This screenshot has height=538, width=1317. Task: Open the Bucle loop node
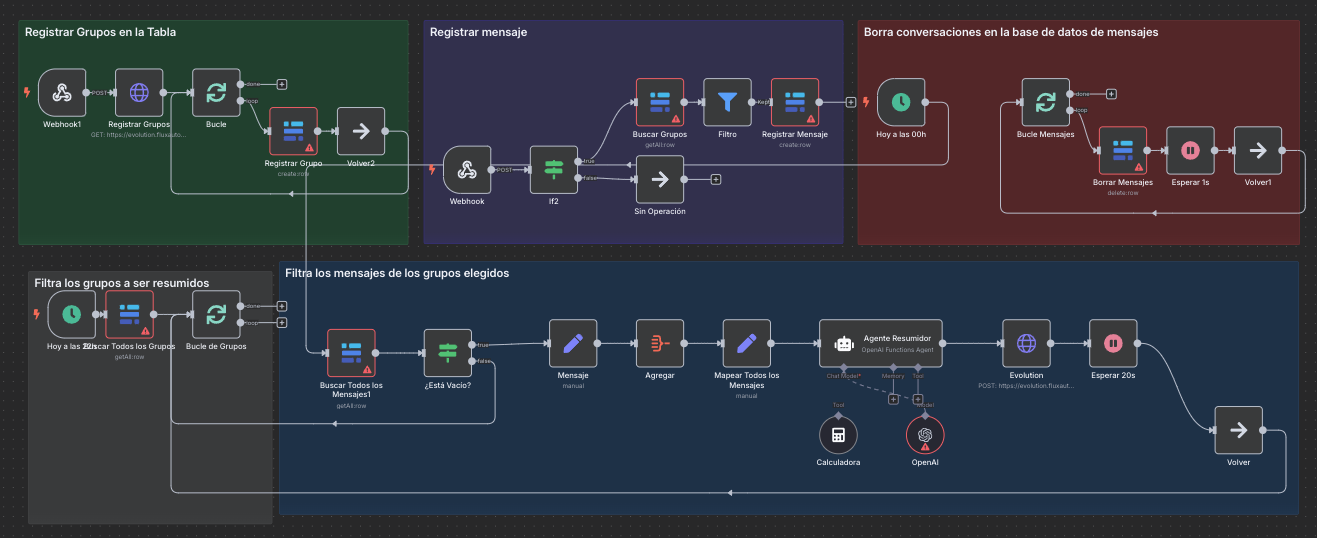(x=216, y=93)
